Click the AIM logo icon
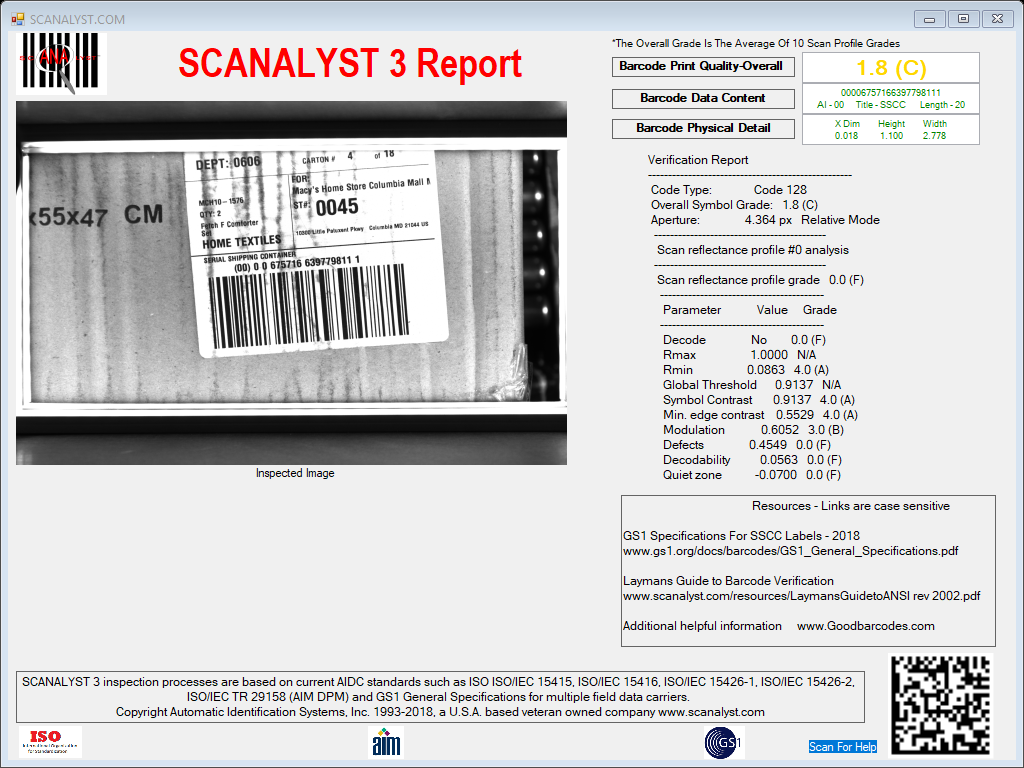The height and width of the screenshot is (768, 1024). click(386, 743)
